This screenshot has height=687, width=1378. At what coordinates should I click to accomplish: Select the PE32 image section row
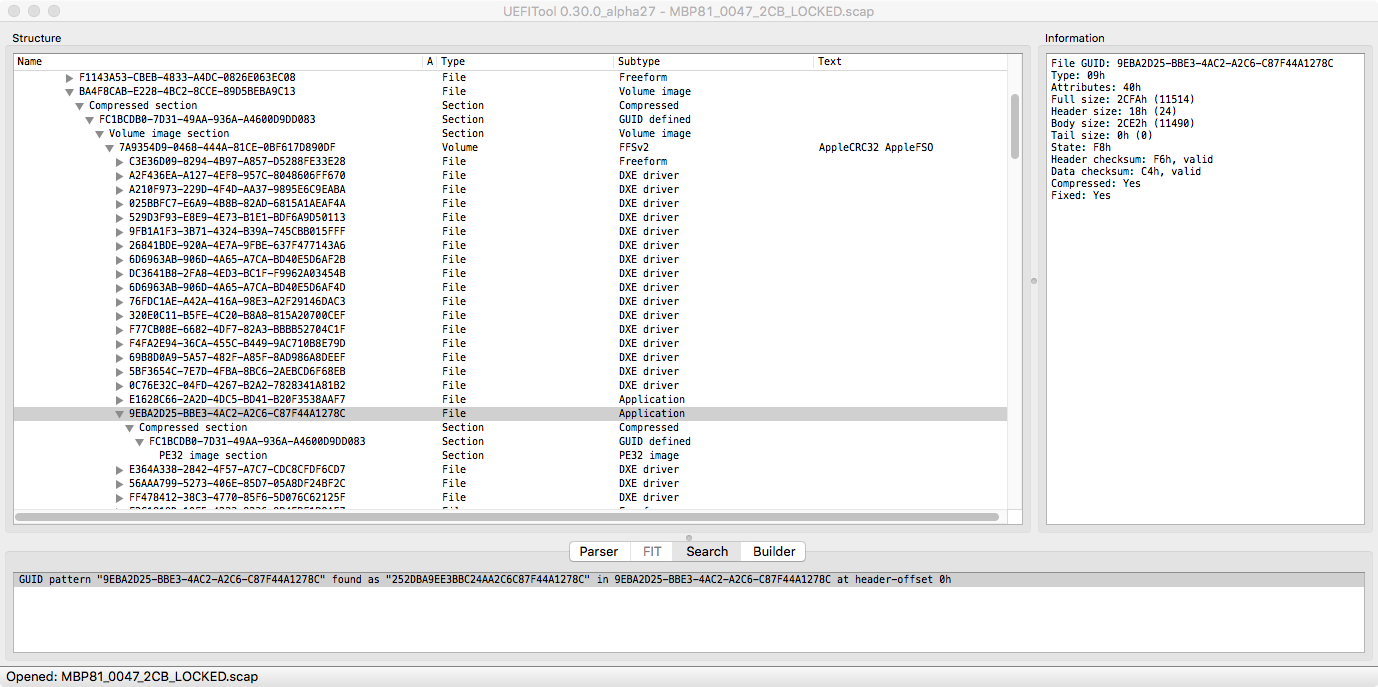(x=213, y=456)
